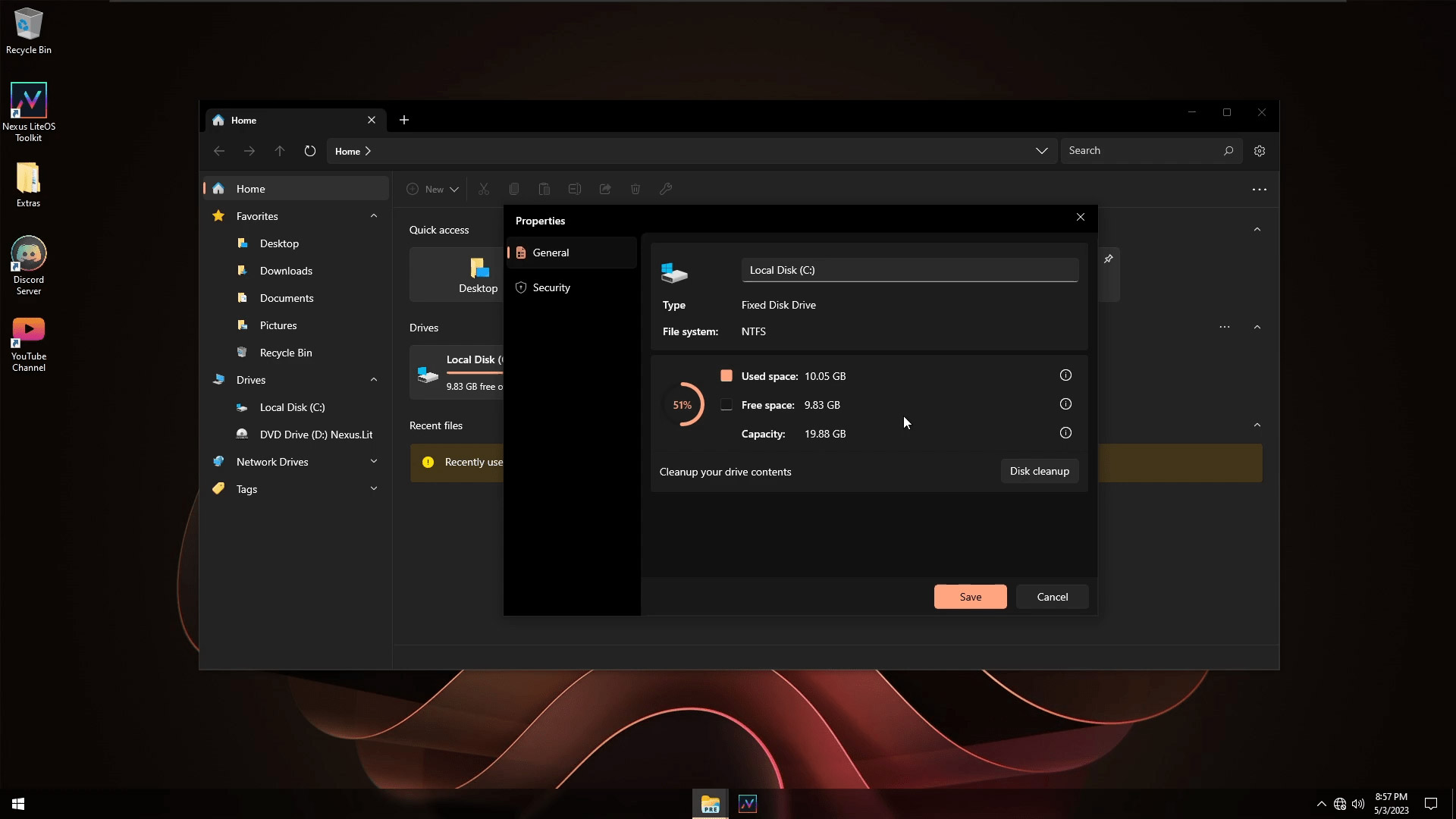Viewport: 1456px width, 819px height.
Task: Click the search magnifier icon
Action: pyautogui.click(x=1228, y=151)
